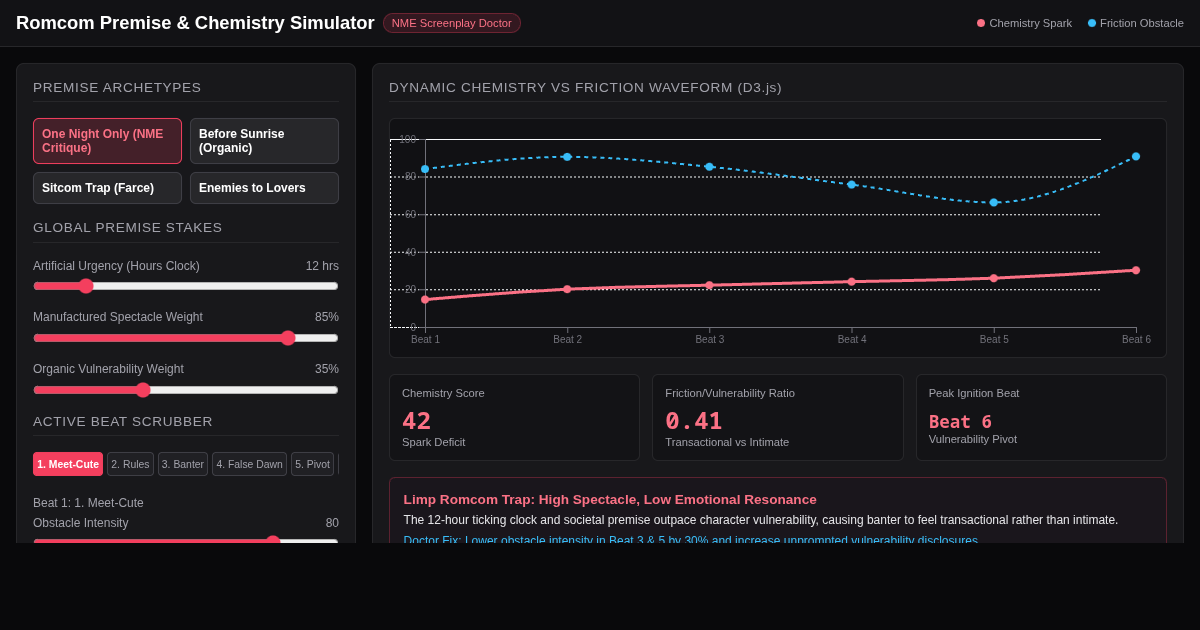Screen dimensions: 1200x630
Task: Open the 3. Banter beat
Action: tap(183, 464)
